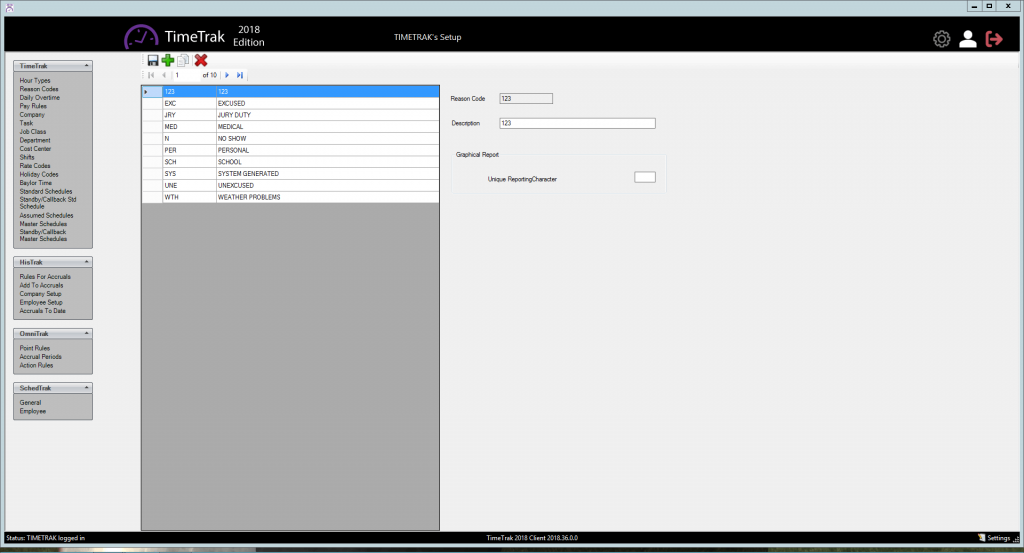Screen dimensions: 1024x553
Task: Jump to the last record in navigator
Action: 240,75
